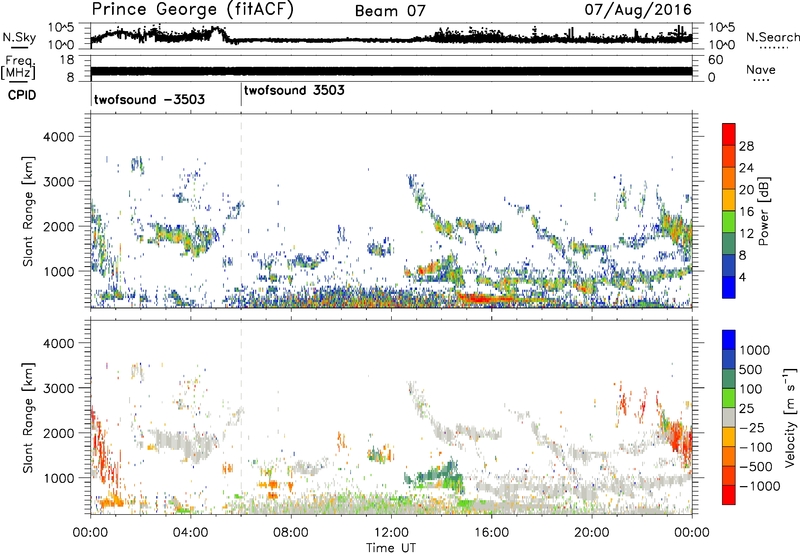
Task: Click the left '10^5' noise axis label
Action: (x=61, y=27)
